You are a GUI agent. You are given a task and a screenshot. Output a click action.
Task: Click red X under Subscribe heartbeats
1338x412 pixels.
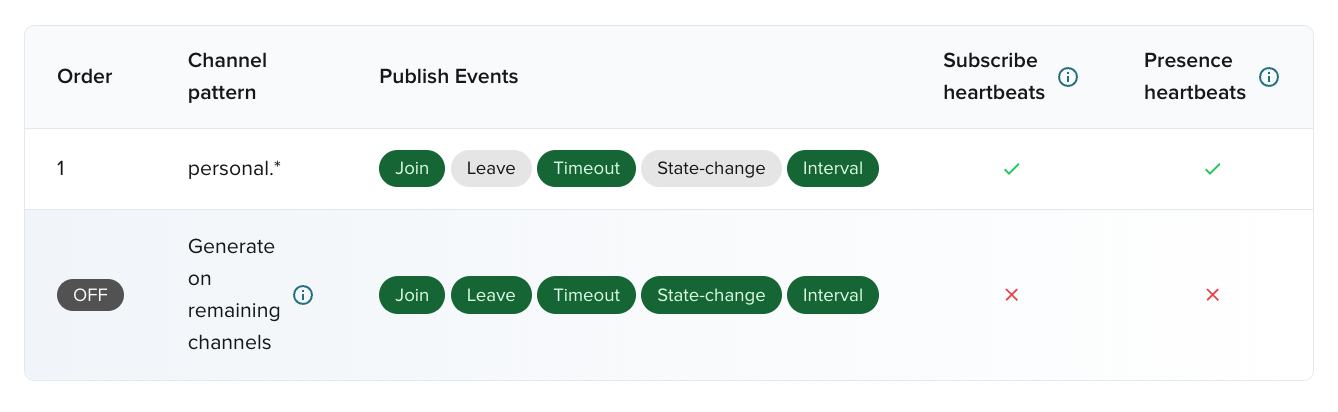click(1011, 295)
